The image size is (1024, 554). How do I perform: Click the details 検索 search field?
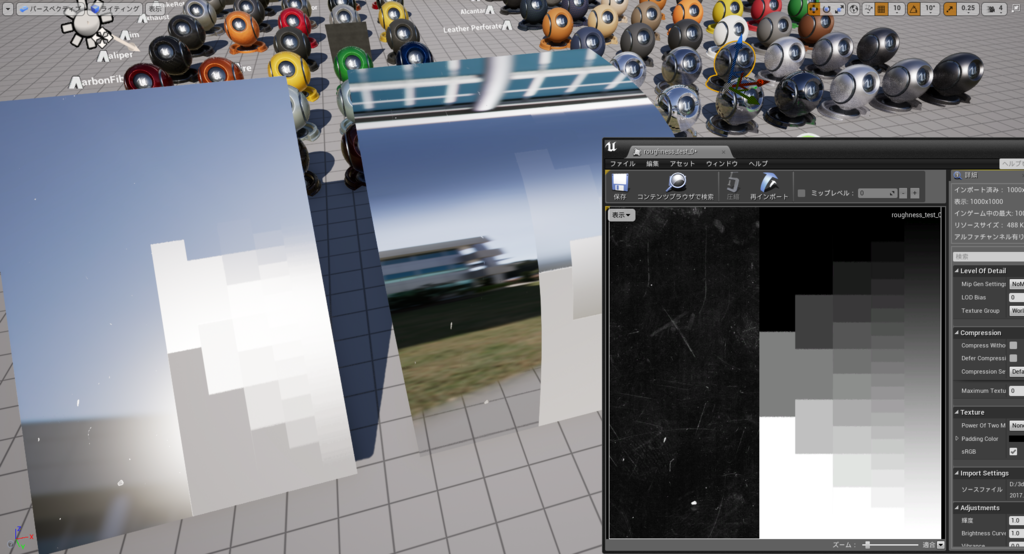click(x=988, y=256)
